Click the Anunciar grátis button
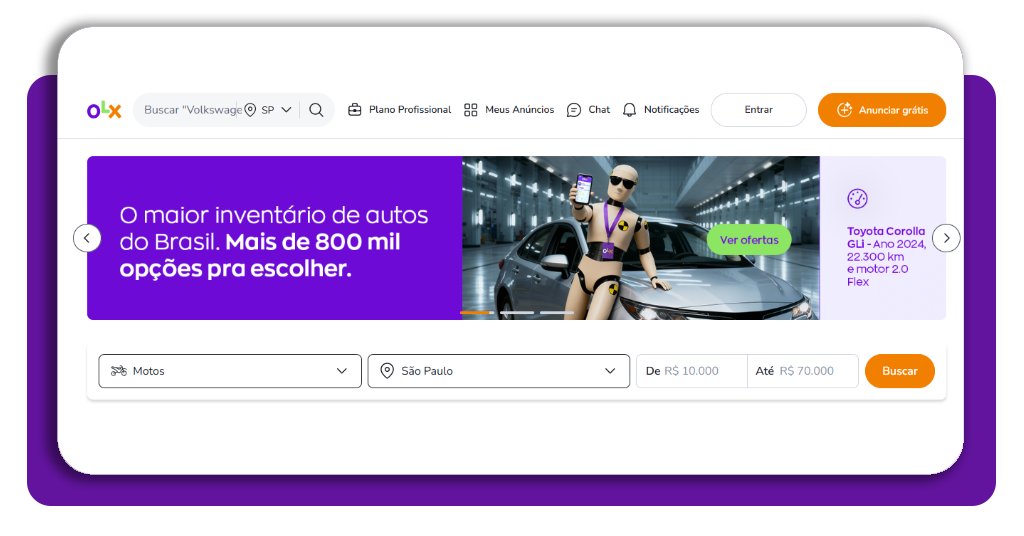Screen dimensions: 1024x536 (x=882, y=110)
